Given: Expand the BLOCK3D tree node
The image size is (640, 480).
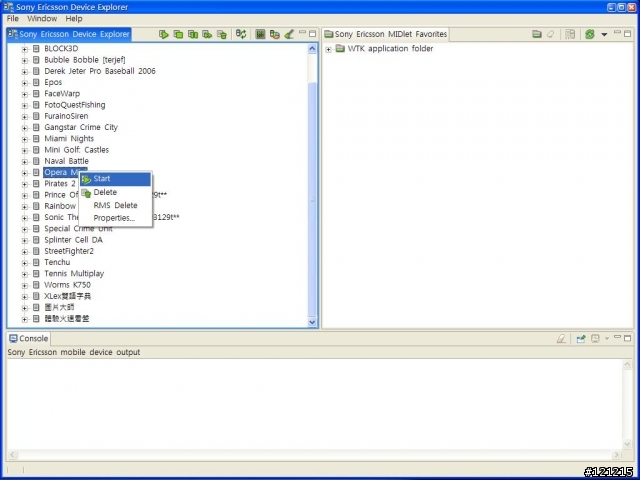Looking at the screenshot, I should (25, 49).
